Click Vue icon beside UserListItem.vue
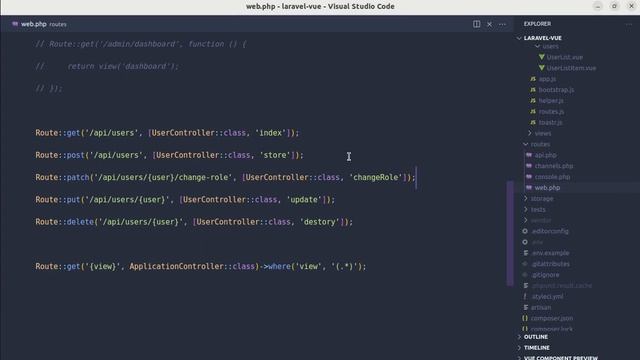 click(x=542, y=68)
